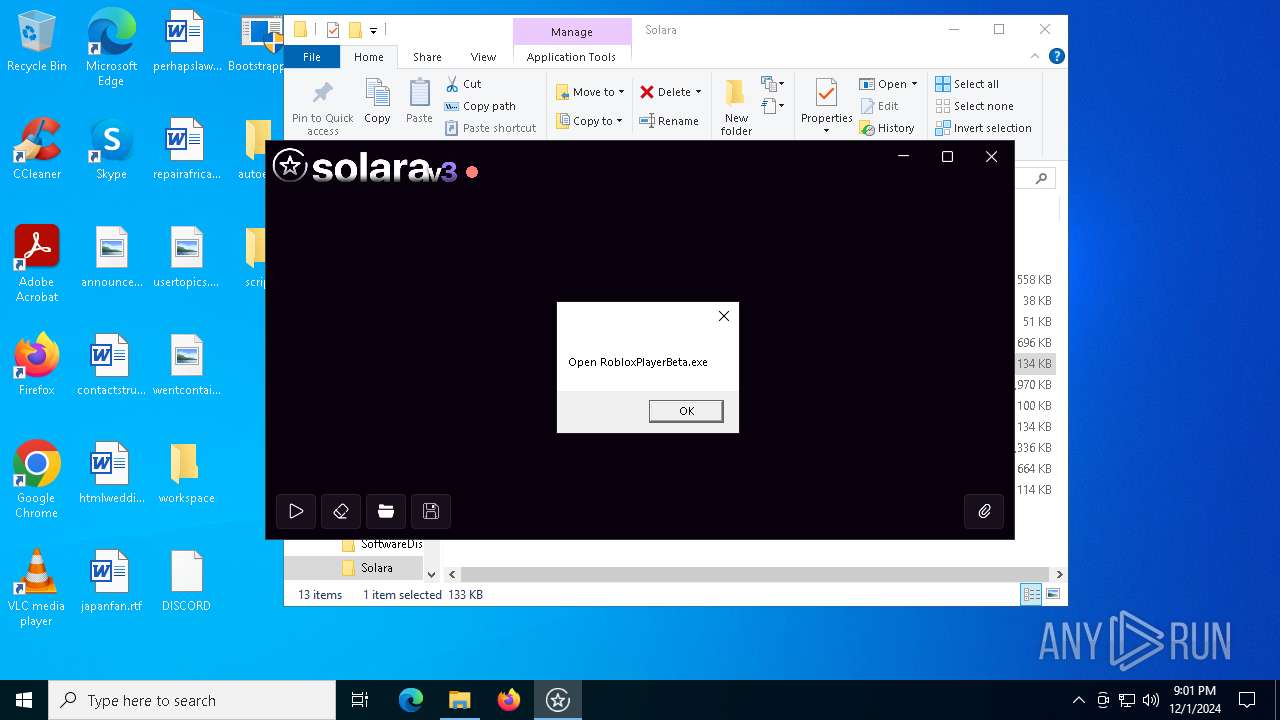1280x720 pixels.
Task: Click the Explorer Help question icon
Action: (1056, 56)
